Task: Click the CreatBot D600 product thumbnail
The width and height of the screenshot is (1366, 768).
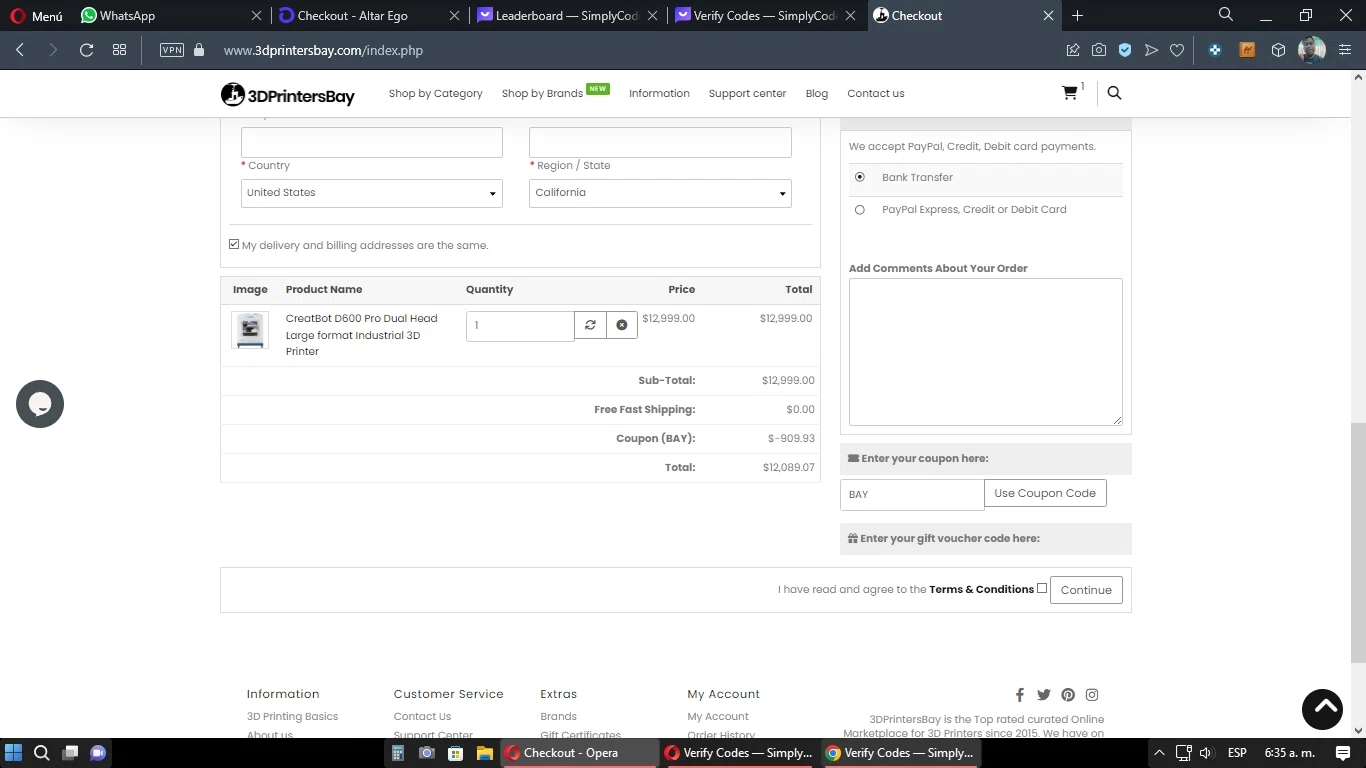Action: point(250,330)
